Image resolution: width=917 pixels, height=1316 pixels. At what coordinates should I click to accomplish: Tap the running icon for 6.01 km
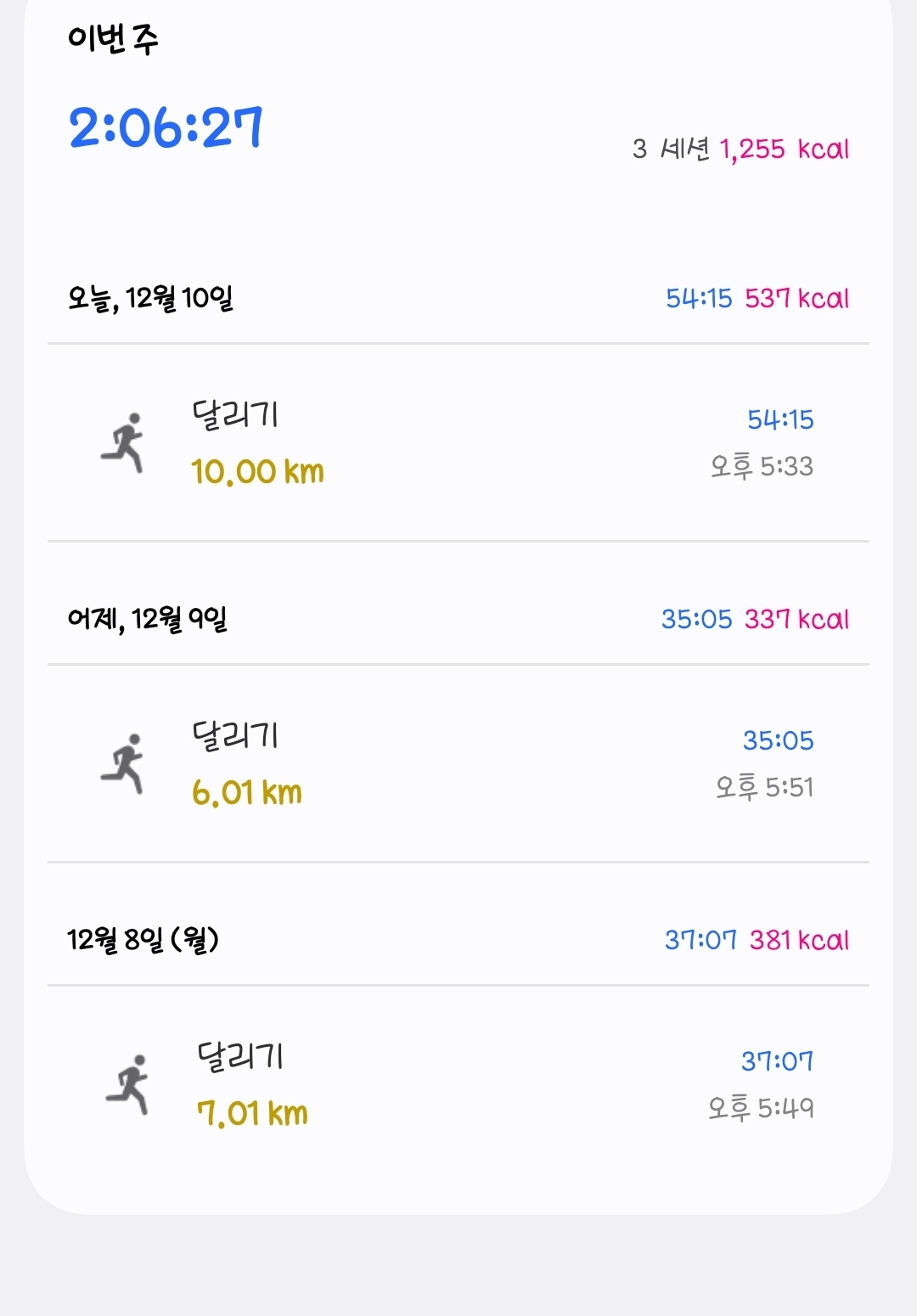pos(124,763)
